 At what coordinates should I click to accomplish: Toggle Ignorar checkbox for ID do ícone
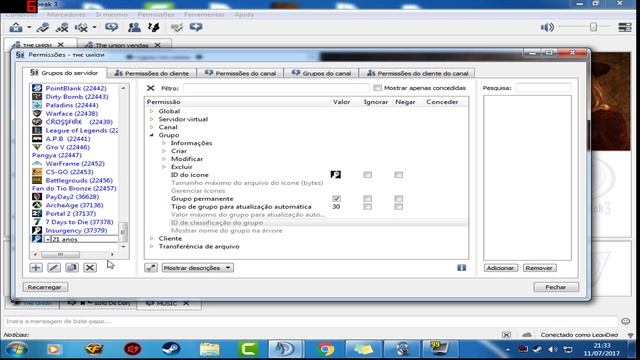(367, 175)
